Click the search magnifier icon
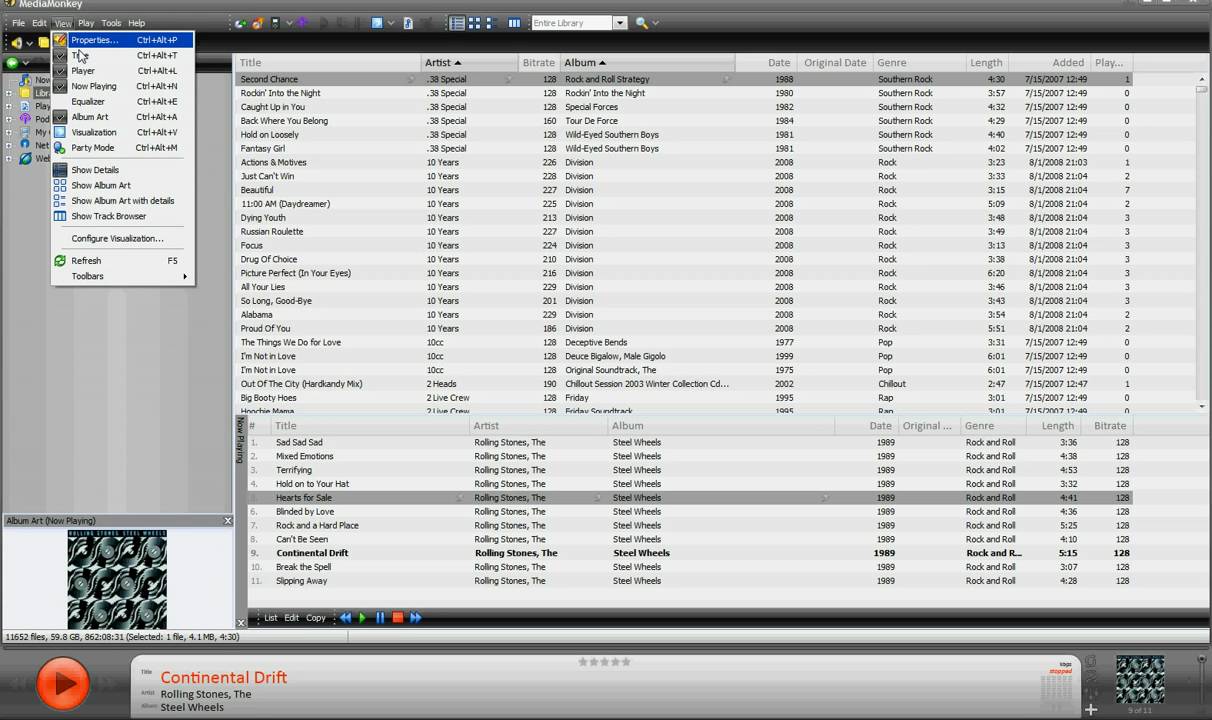The width and height of the screenshot is (1212, 720). pyautogui.click(x=641, y=23)
